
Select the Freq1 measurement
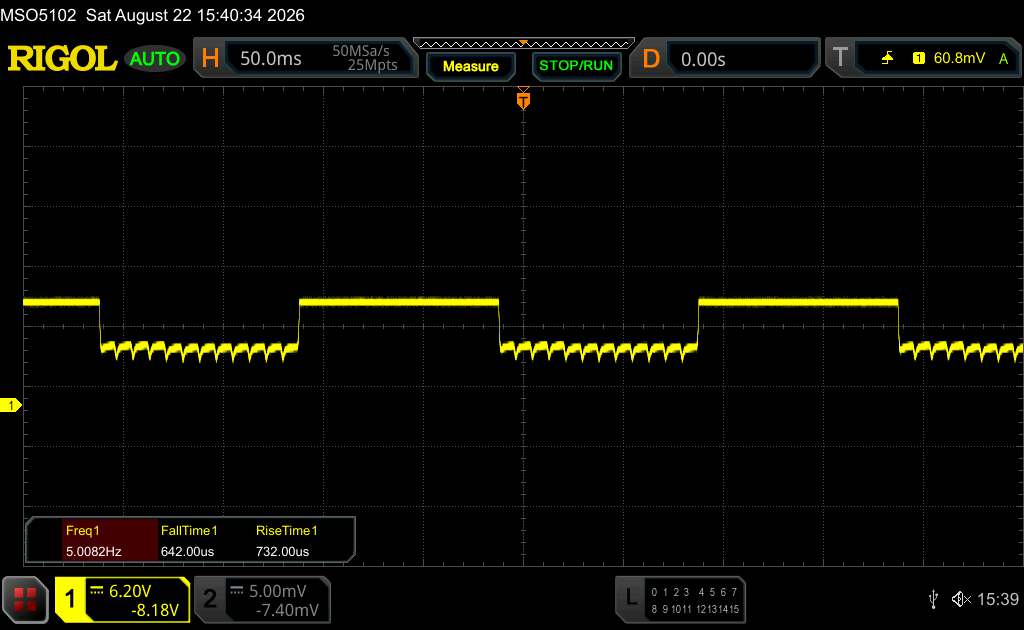[x=82, y=531]
